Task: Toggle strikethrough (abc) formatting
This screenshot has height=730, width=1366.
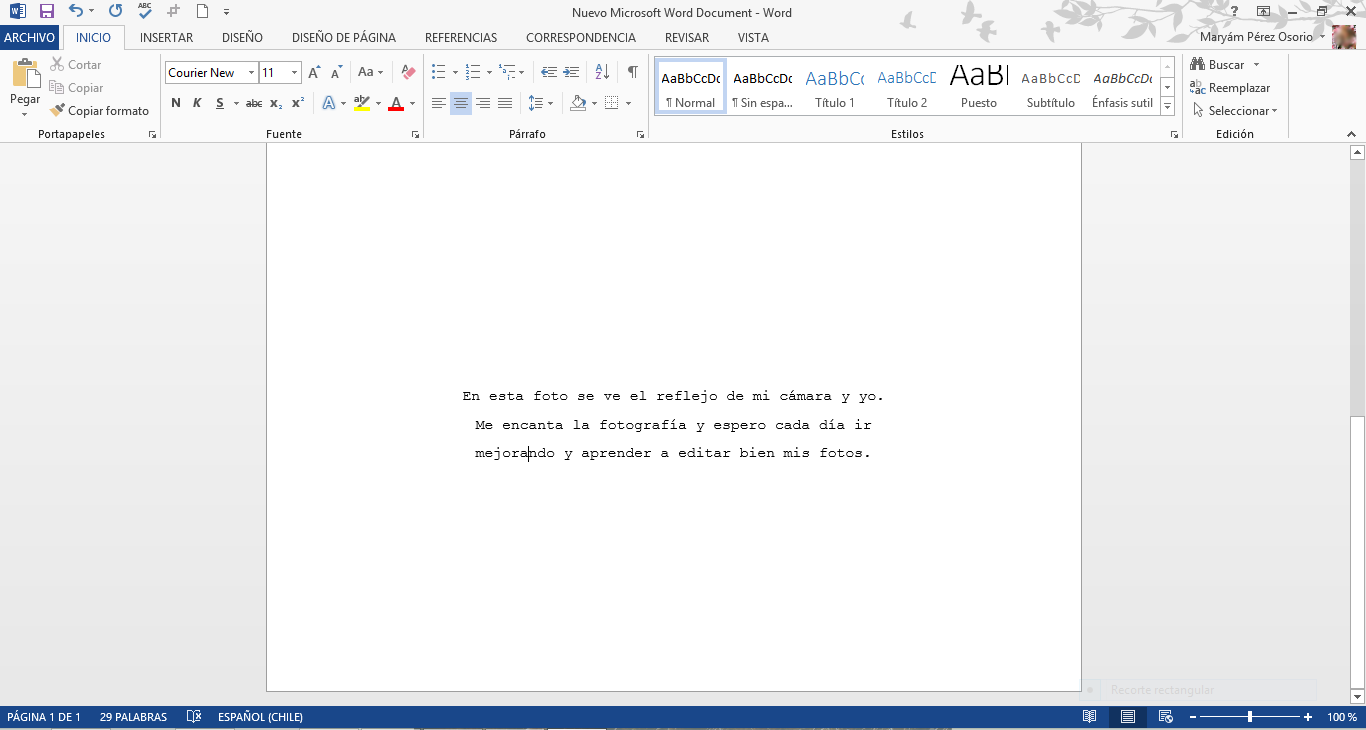Action: pyautogui.click(x=254, y=103)
